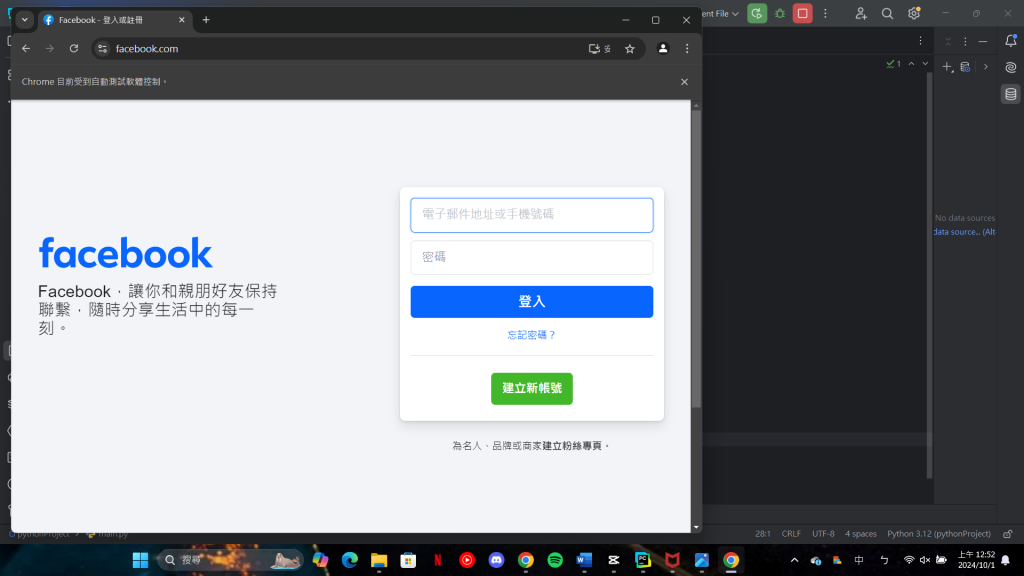Image resolution: width=1024 pixels, height=576 pixels.
Task: Stop the running program in PyCharm
Action: pyautogui.click(x=803, y=13)
